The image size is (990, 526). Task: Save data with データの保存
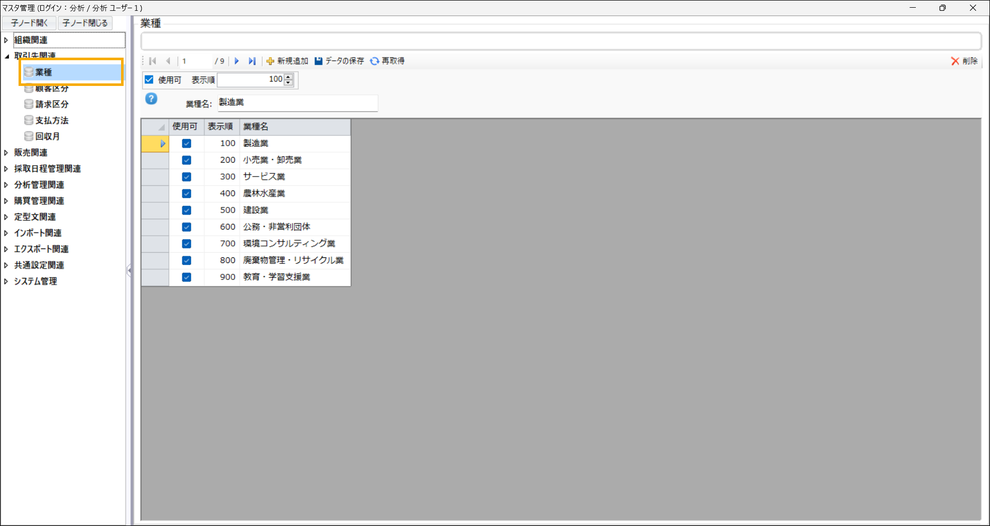pyautogui.click(x=339, y=61)
